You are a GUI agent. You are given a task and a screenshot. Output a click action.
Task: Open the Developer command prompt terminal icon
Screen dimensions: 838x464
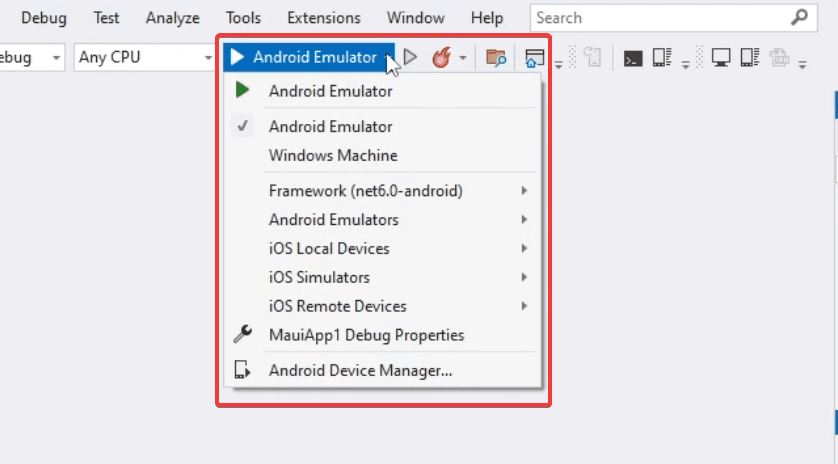tap(633, 58)
